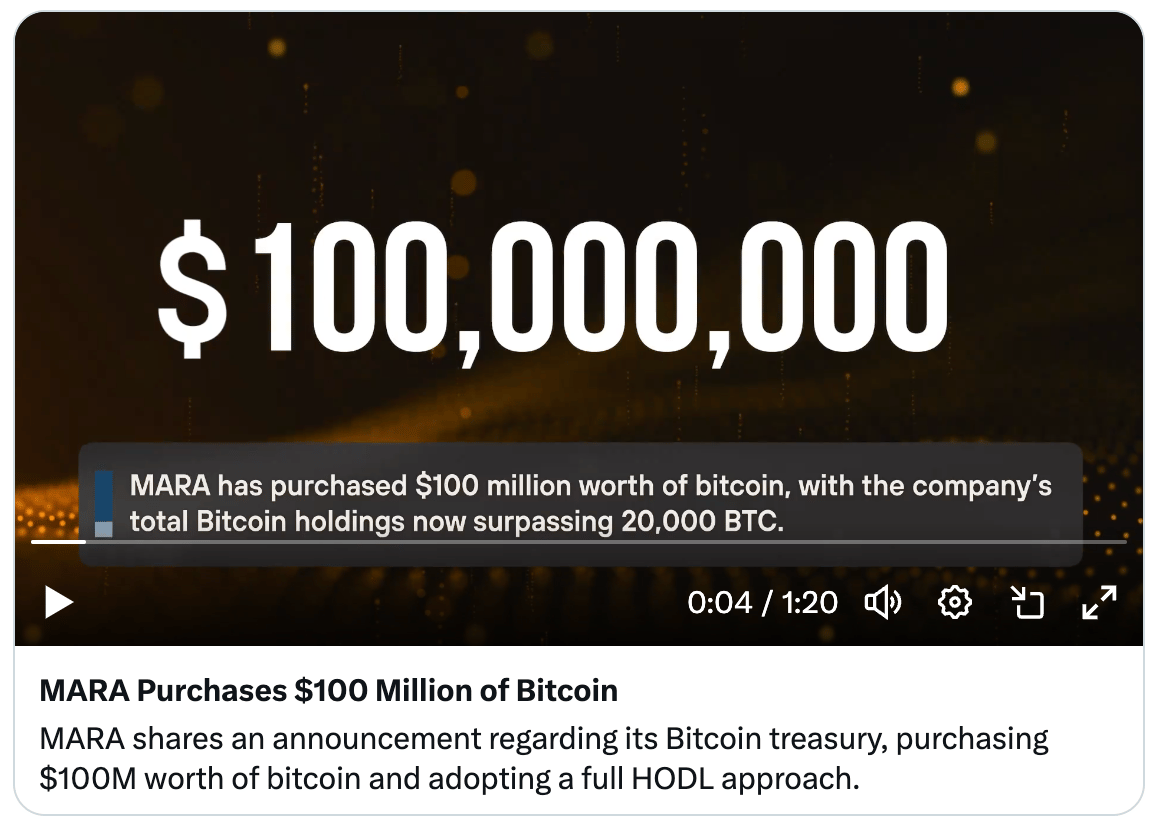Screen dimensions: 1160x826
Task: Click the total duration 1:20
Action: (809, 603)
